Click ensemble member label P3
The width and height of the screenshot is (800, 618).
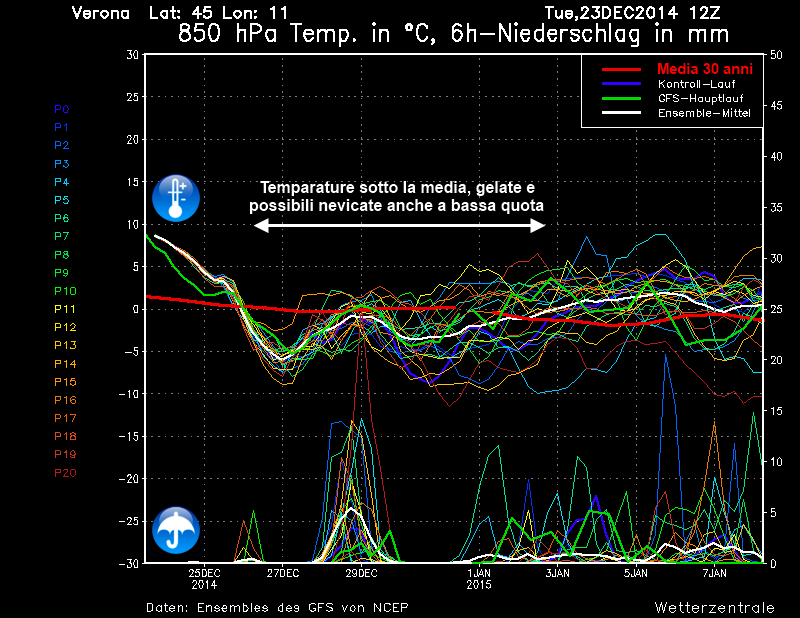click(62, 163)
